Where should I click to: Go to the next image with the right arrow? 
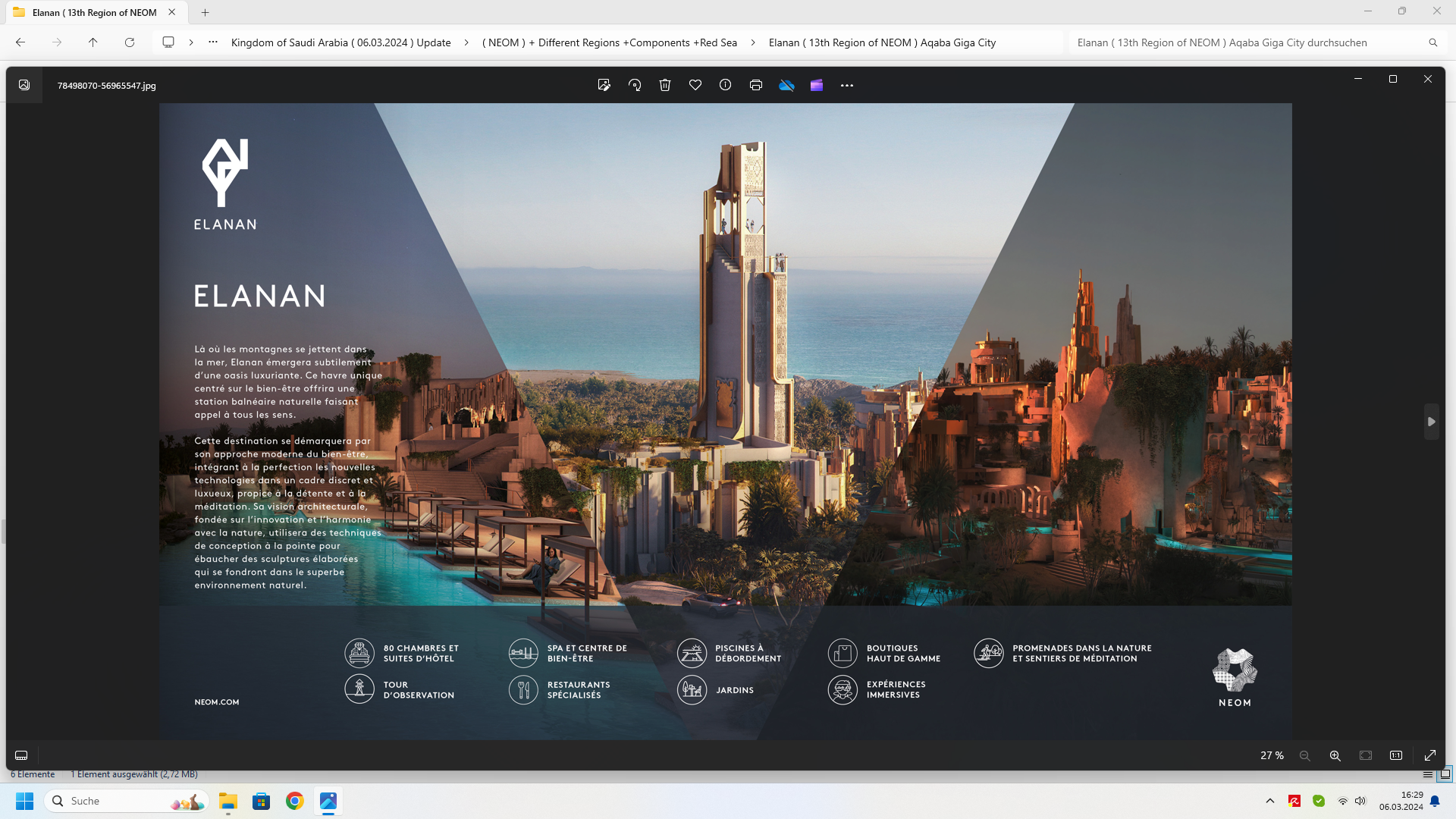(1431, 422)
